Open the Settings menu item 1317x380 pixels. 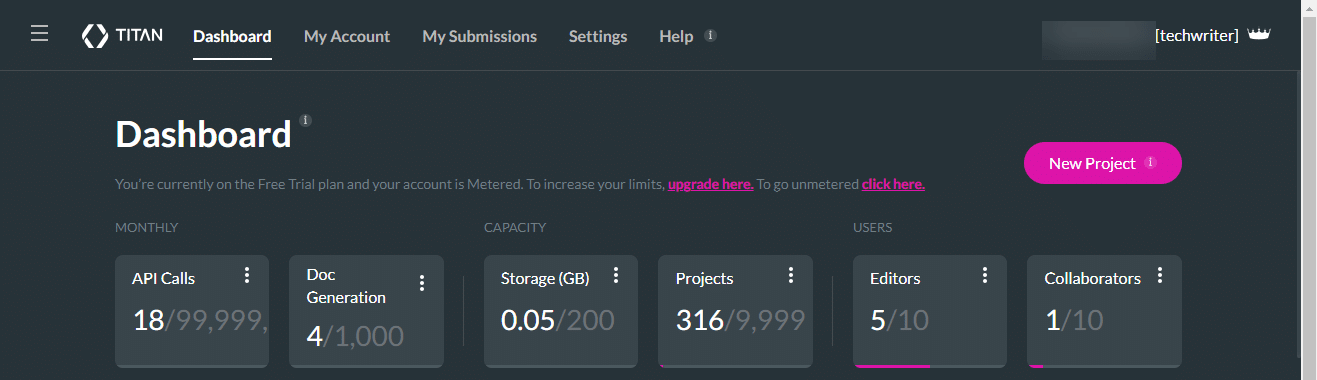coord(598,36)
